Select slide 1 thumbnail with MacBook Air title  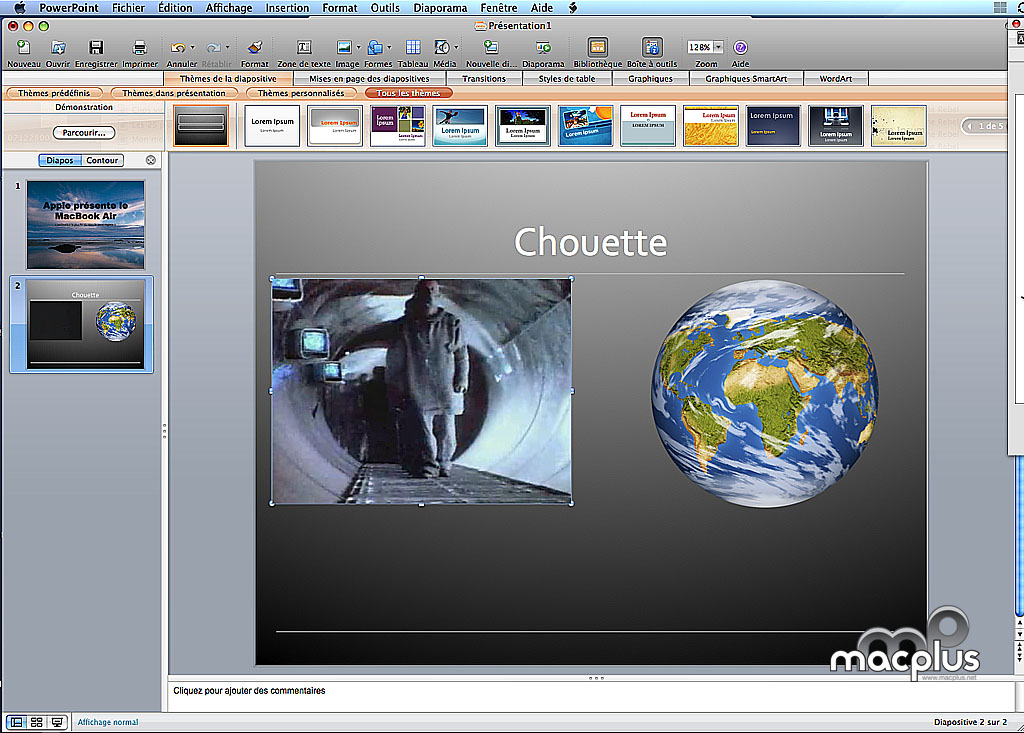[86, 225]
